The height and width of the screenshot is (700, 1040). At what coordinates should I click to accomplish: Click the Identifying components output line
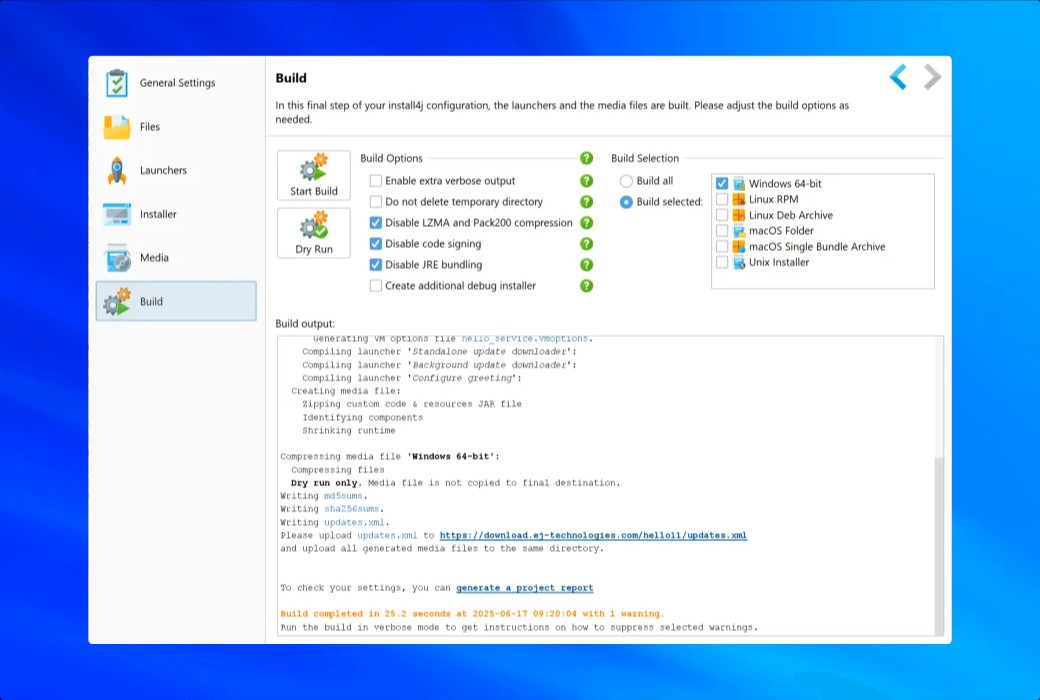362,417
